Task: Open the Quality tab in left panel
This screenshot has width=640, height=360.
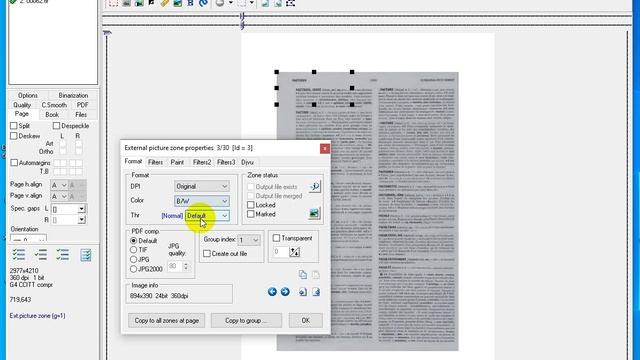Action: pyautogui.click(x=22, y=105)
